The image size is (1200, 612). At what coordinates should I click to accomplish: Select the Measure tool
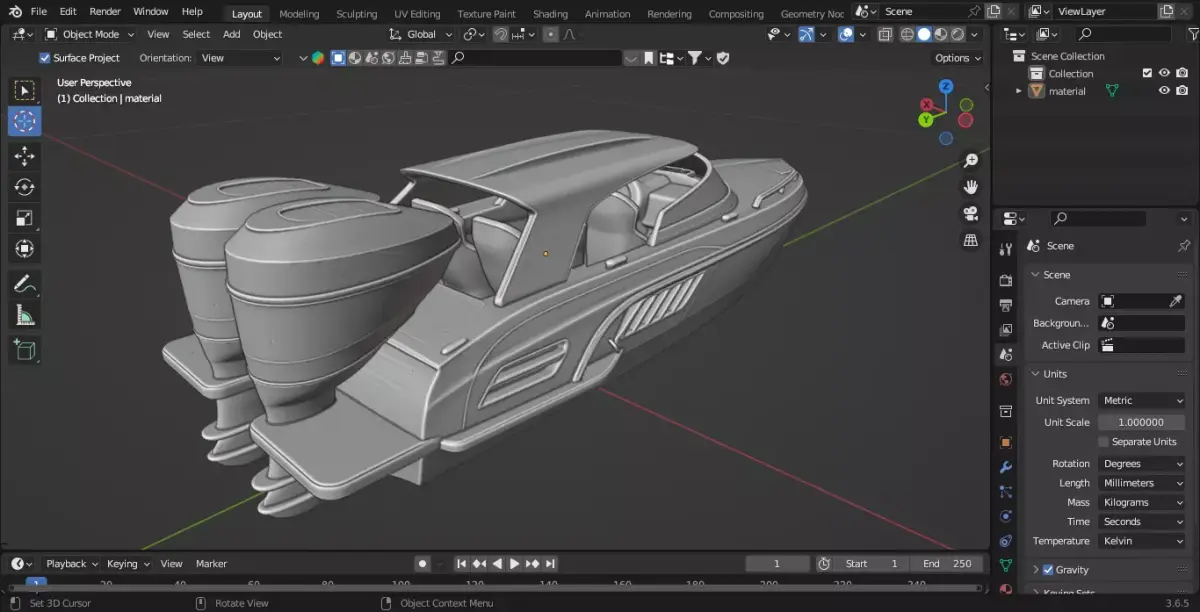[x=25, y=316]
